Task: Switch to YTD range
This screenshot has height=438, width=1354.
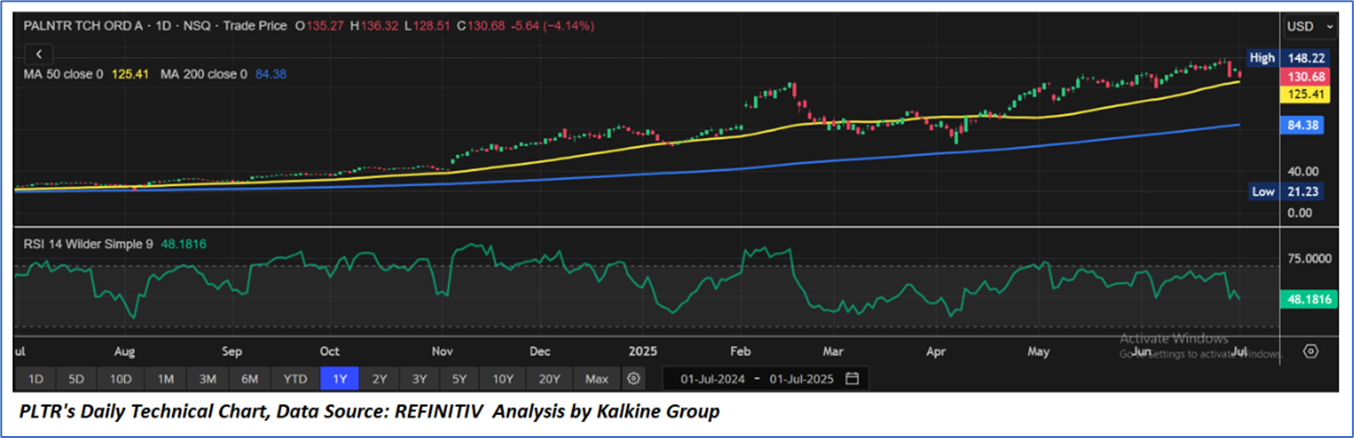Action: [x=295, y=379]
